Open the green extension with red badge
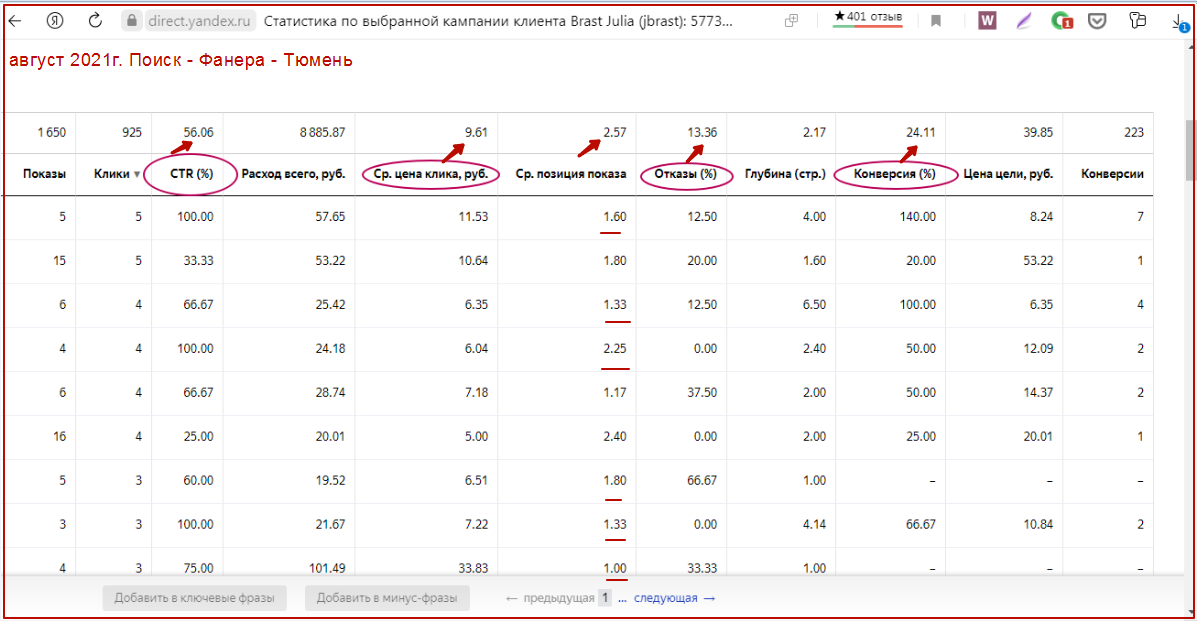The image size is (1197, 621). coord(1061,20)
